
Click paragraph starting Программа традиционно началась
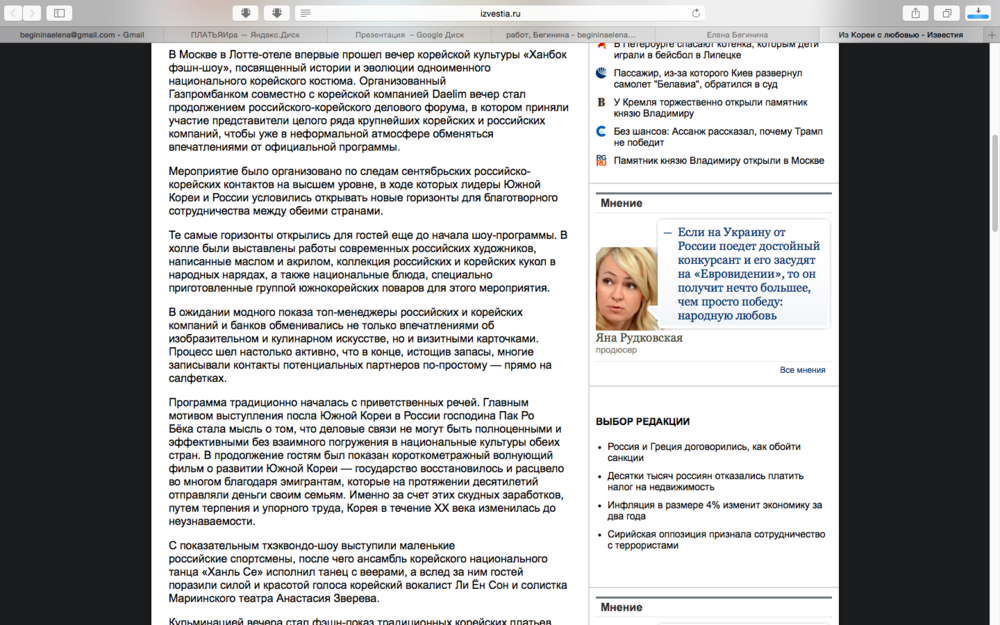tap(367, 462)
